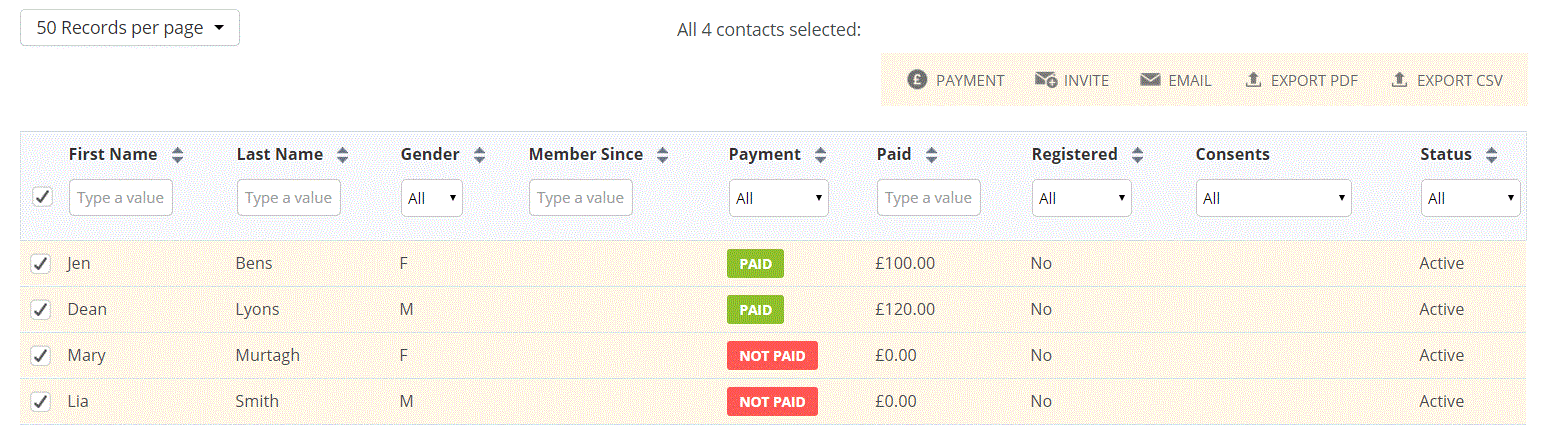The width and height of the screenshot is (1548, 437).
Task: Click the NOT PAID badge for Lia Smith
Action: click(x=772, y=402)
